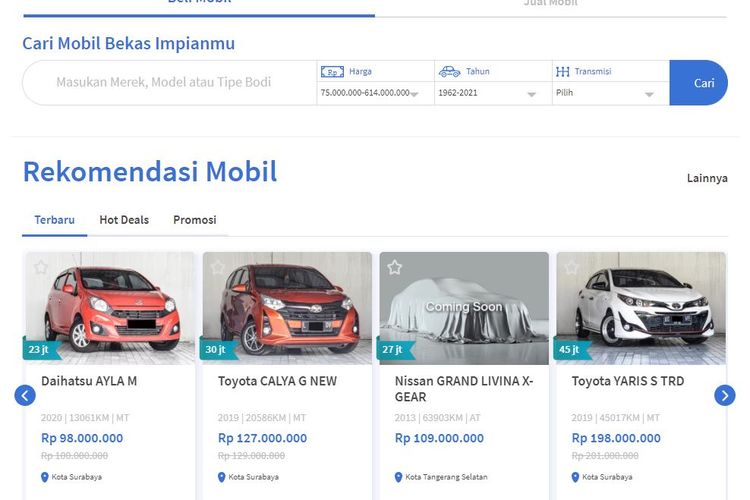This screenshot has width=750, height=500.
Task: Open the Lainnya link
Action: click(x=707, y=178)
